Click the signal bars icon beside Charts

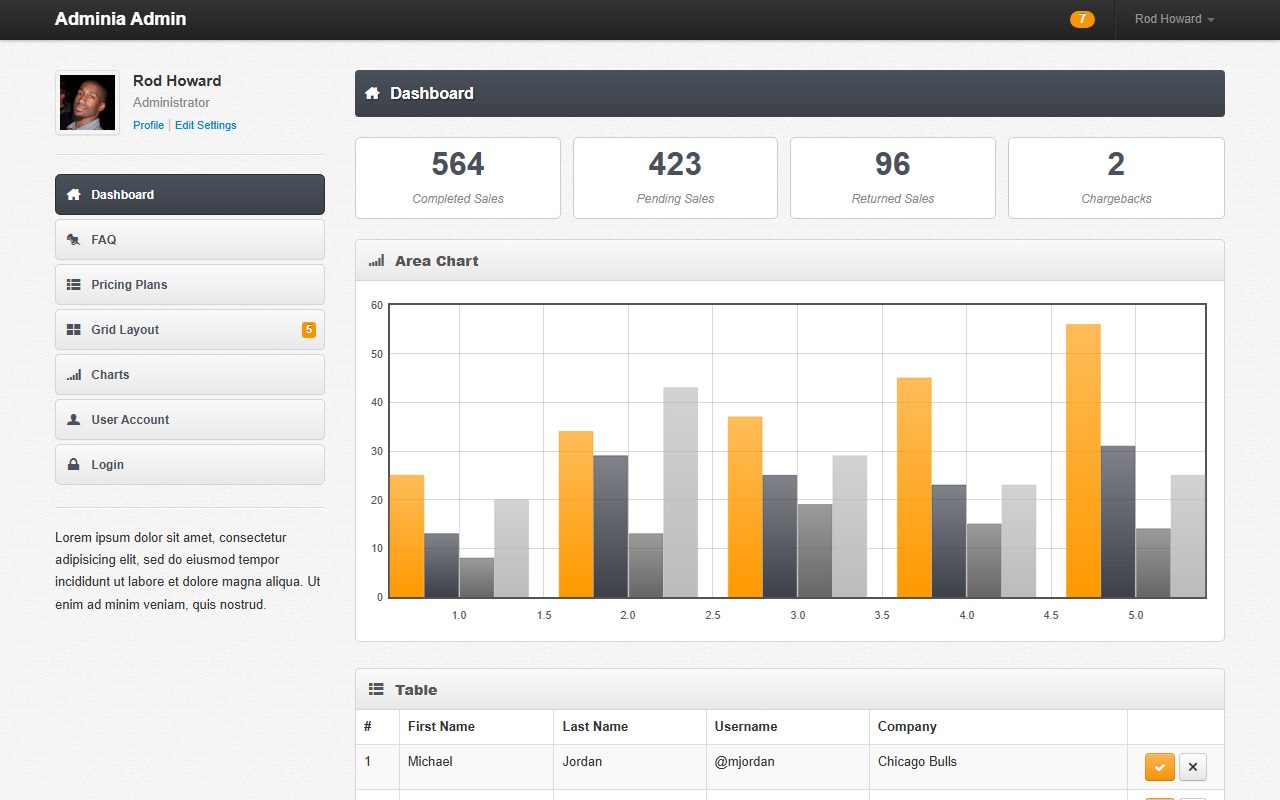[x=73, y=375]
